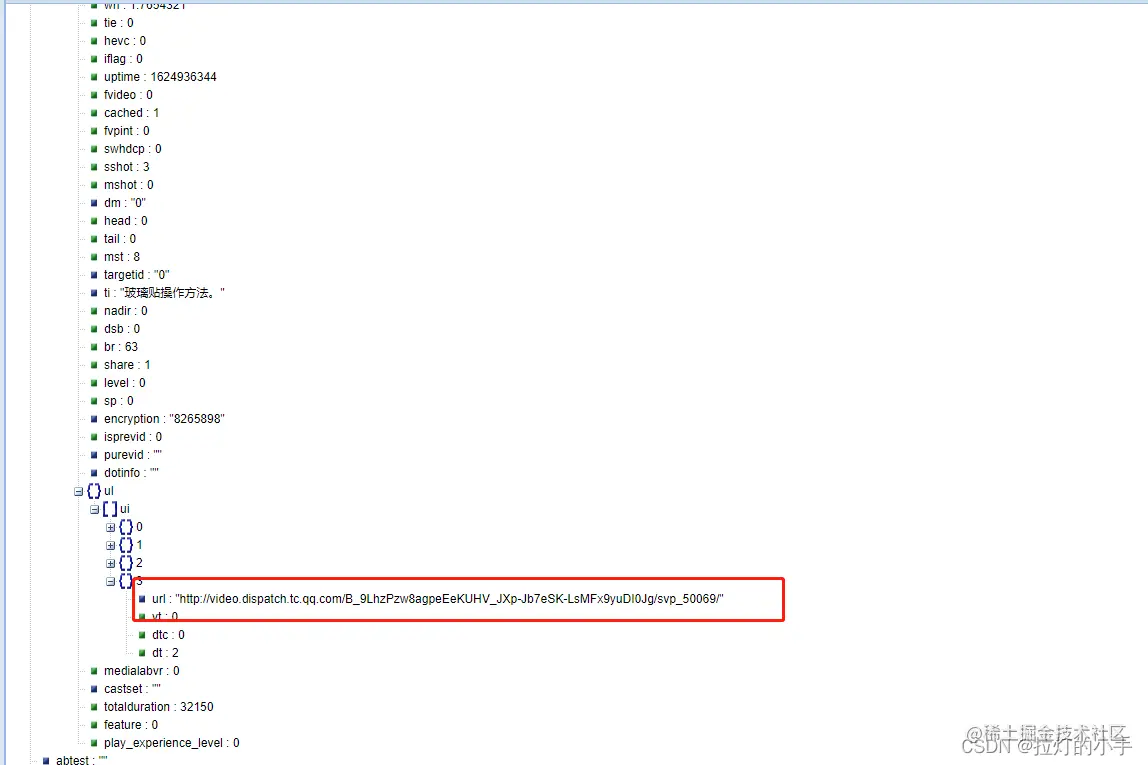Select the totalduration : 32150 row

[x=159, y=707]
